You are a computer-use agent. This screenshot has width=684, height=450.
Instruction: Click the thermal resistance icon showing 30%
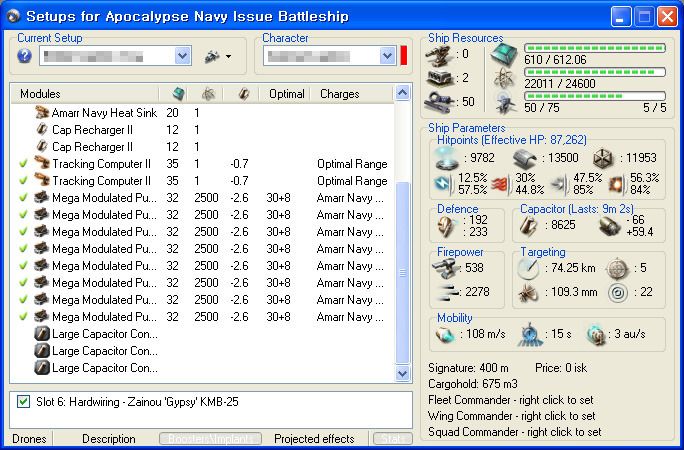tap(502, 184)
